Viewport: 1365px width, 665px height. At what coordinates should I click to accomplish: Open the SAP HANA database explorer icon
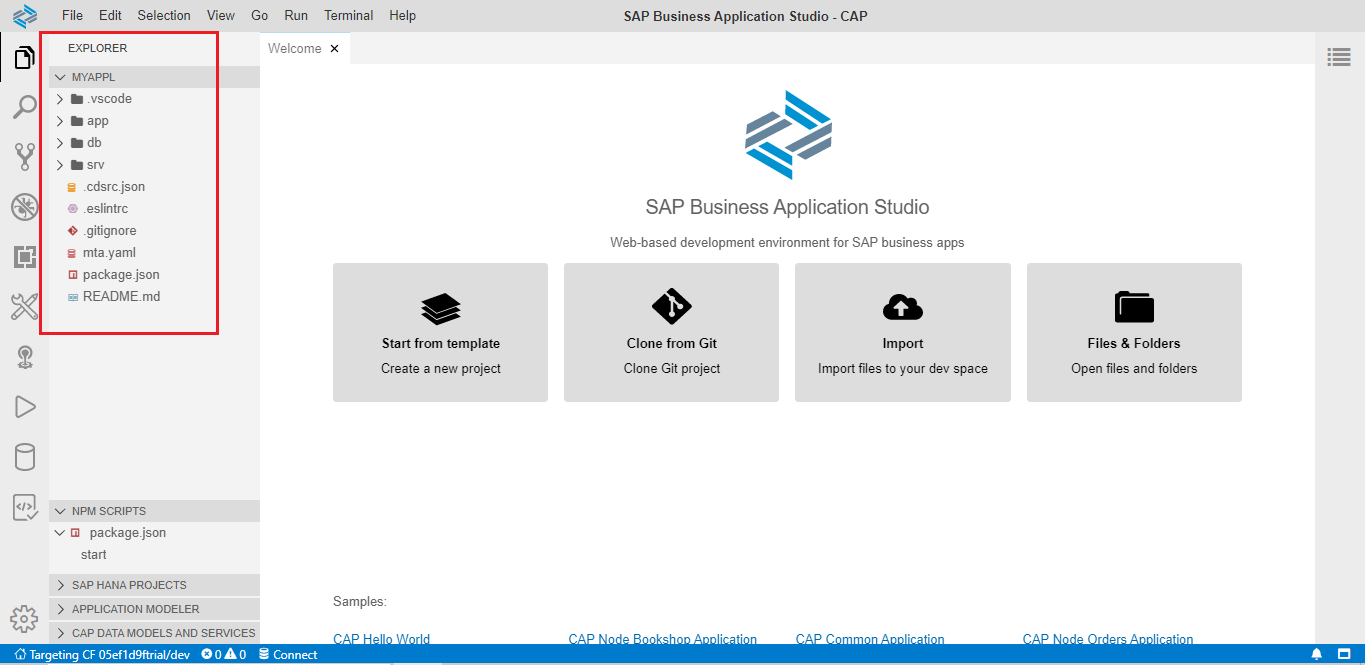coord(24,457)
